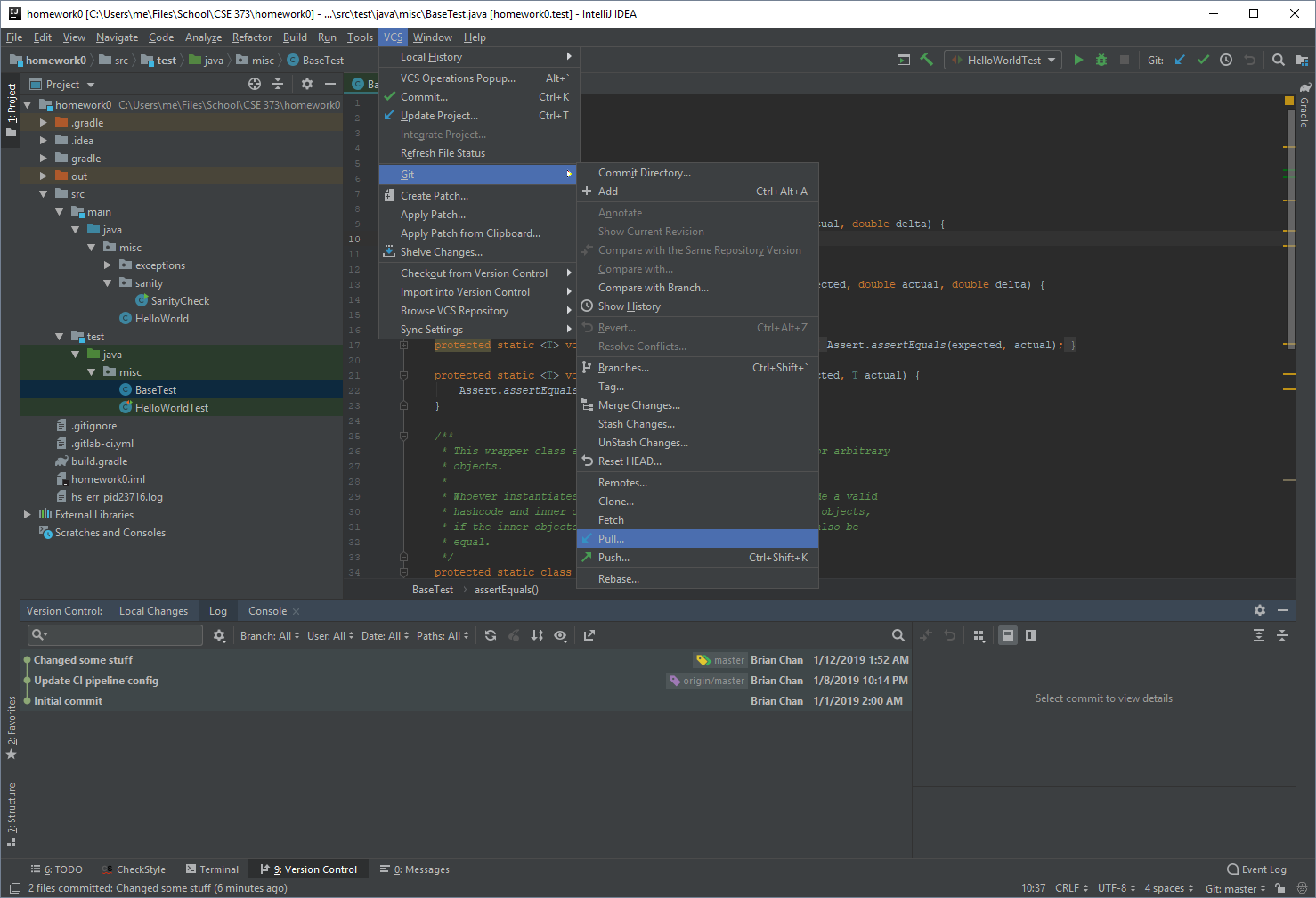Open the Branch: All filter dropdown
1316x898 pixels.
(269, 635)
